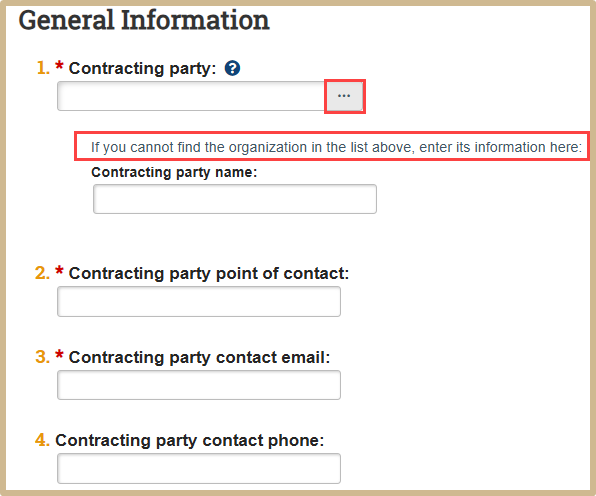596x496 pixels.
Task: Click into the Contracting party name field
Action: point(235,199)
